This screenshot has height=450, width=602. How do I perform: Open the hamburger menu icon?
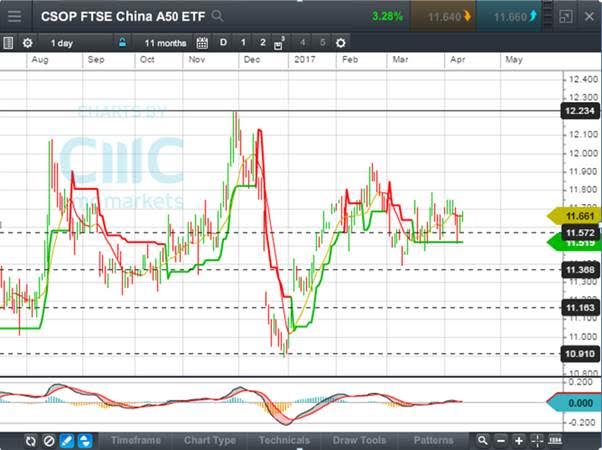[15, 16]
